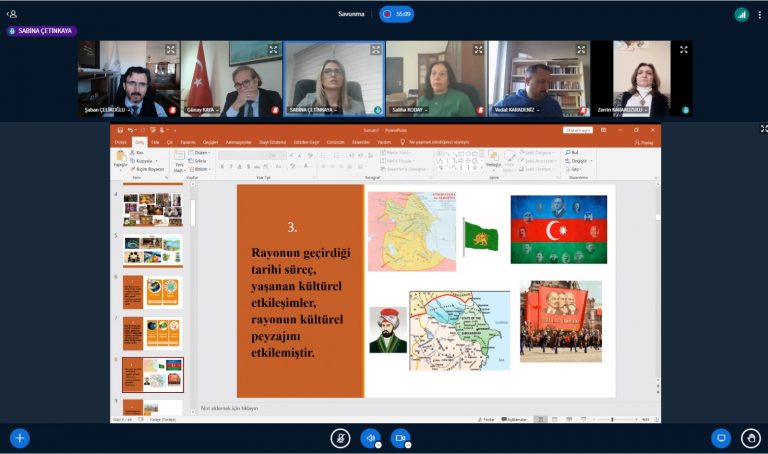
Task: Switch to the Geçişler ribbon tab
Action: 210,142
